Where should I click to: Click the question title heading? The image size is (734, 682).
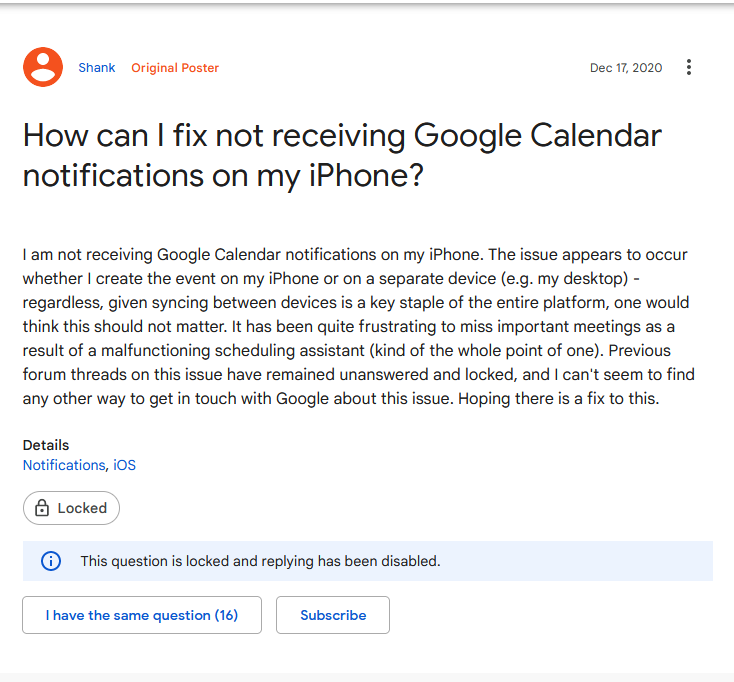pos(342,155)
